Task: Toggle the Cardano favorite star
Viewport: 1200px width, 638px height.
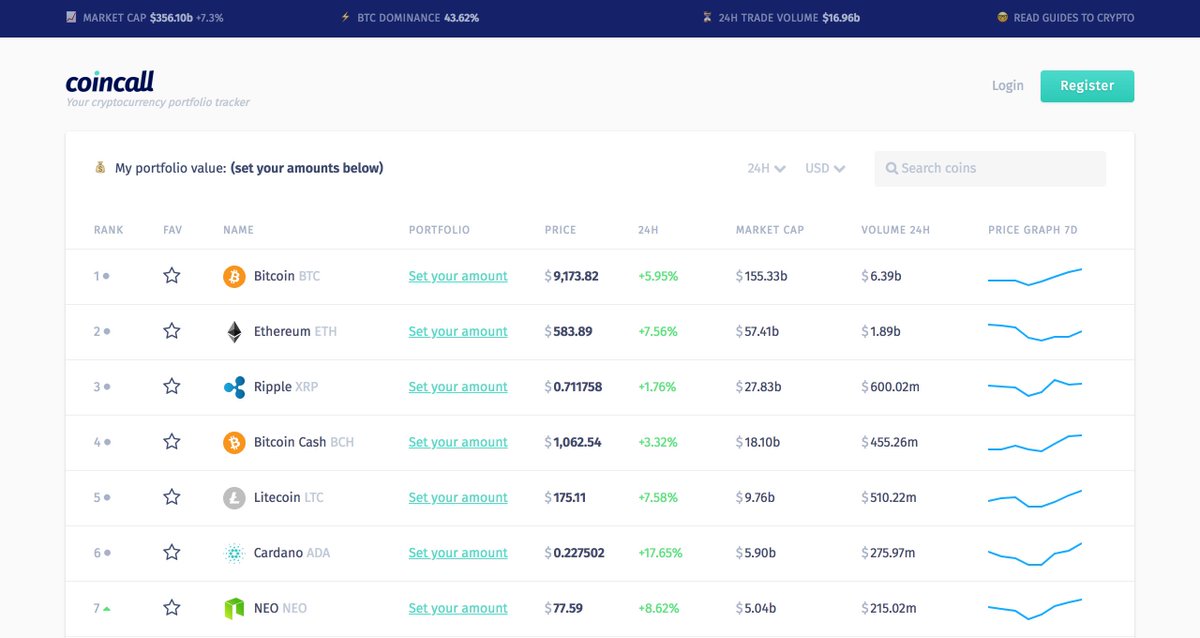Action: click(172, 552)
